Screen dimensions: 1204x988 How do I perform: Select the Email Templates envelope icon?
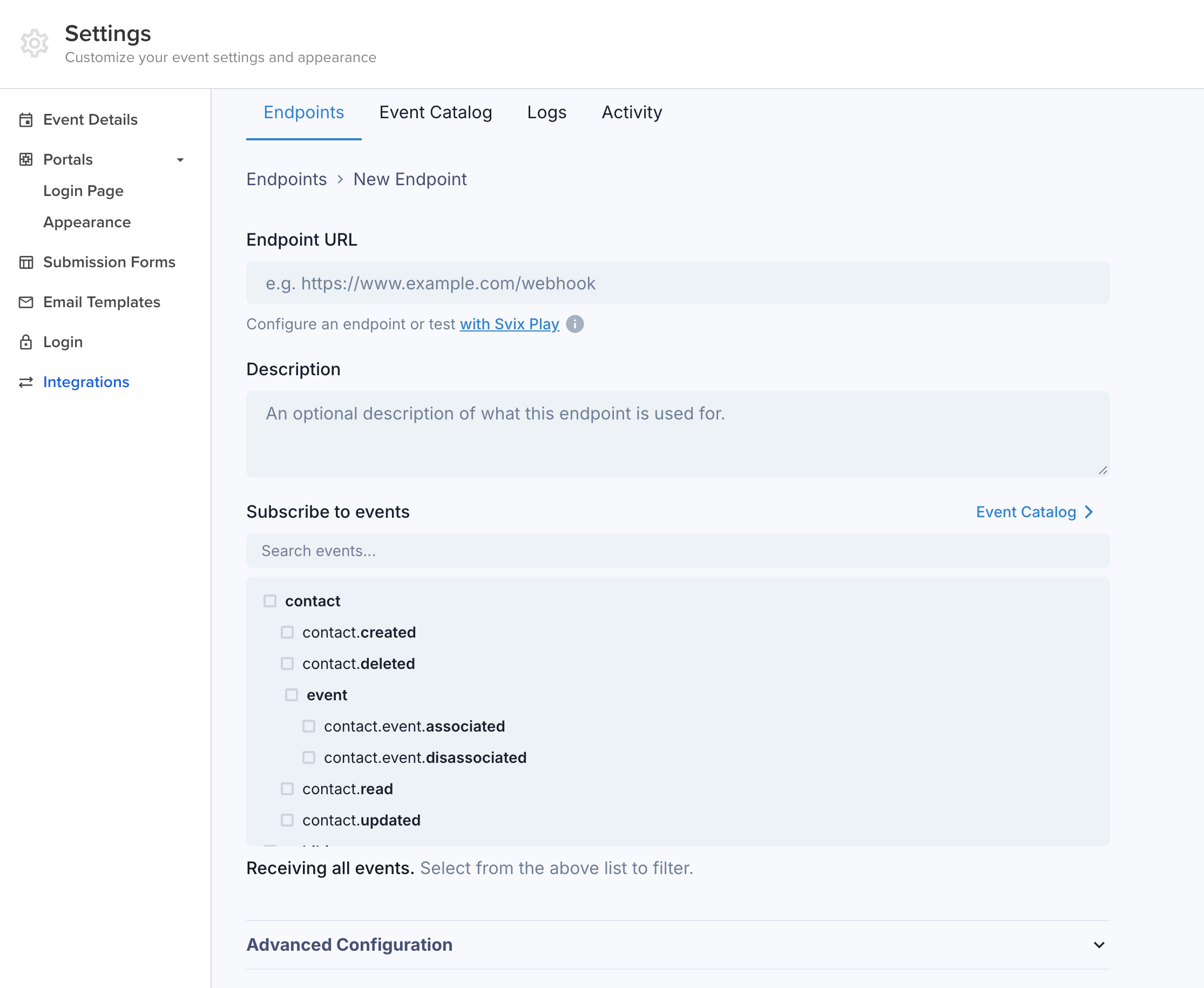pyautogui.click(x=25, y=302)
